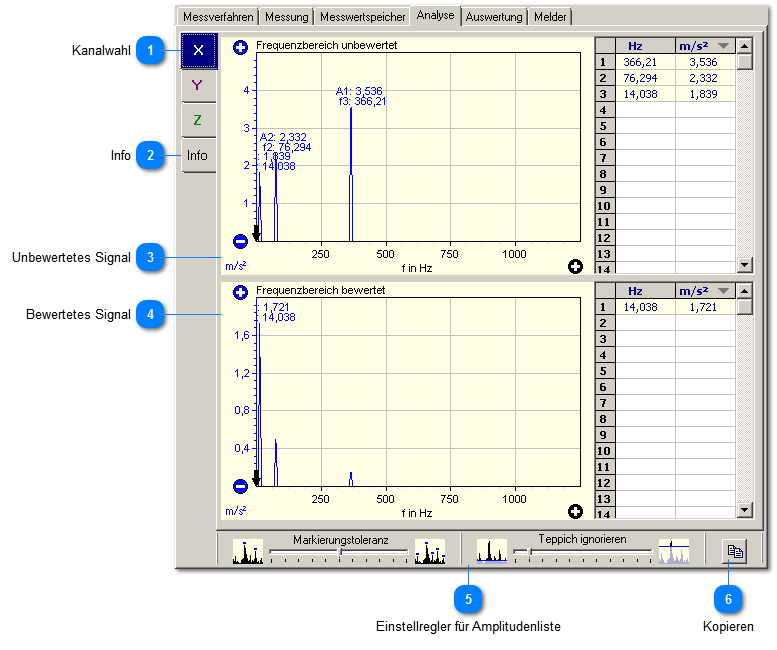Click the Kopieren copy icon button

[x=734, y=550]
